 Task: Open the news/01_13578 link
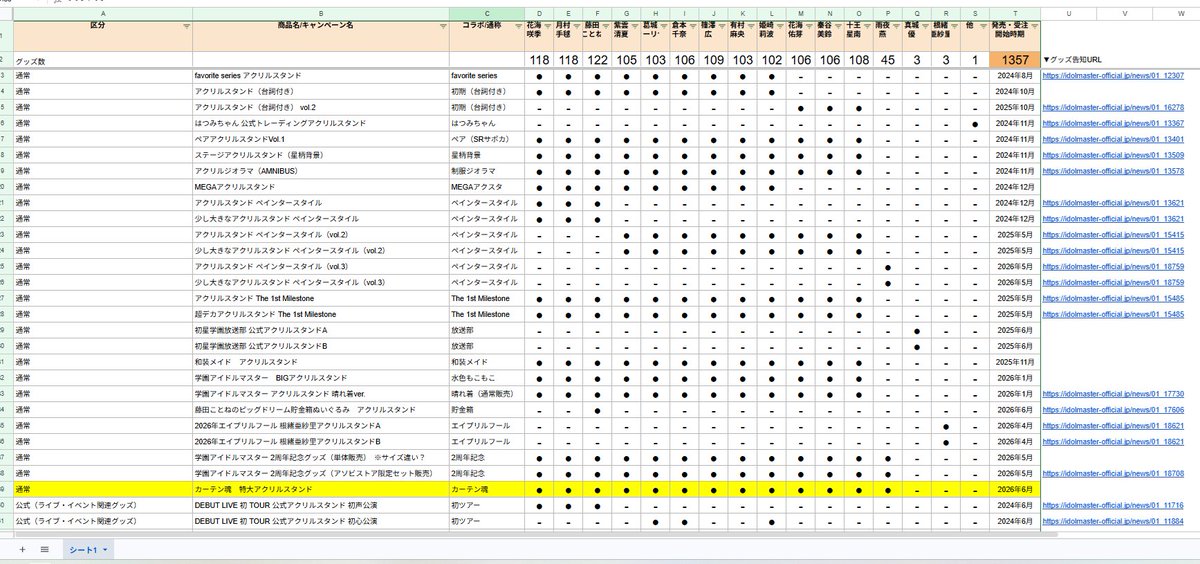pos(1113,171)
